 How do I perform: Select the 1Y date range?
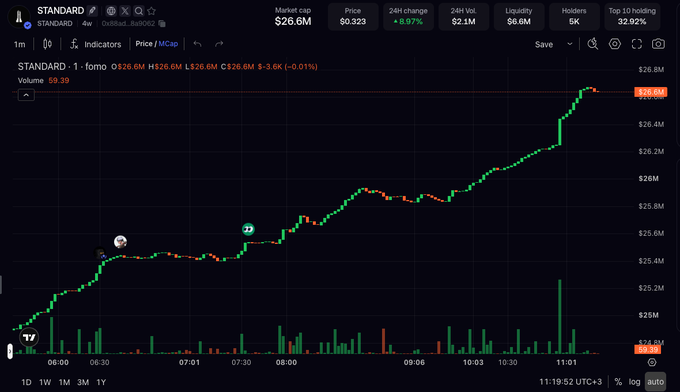coord(101,382)
